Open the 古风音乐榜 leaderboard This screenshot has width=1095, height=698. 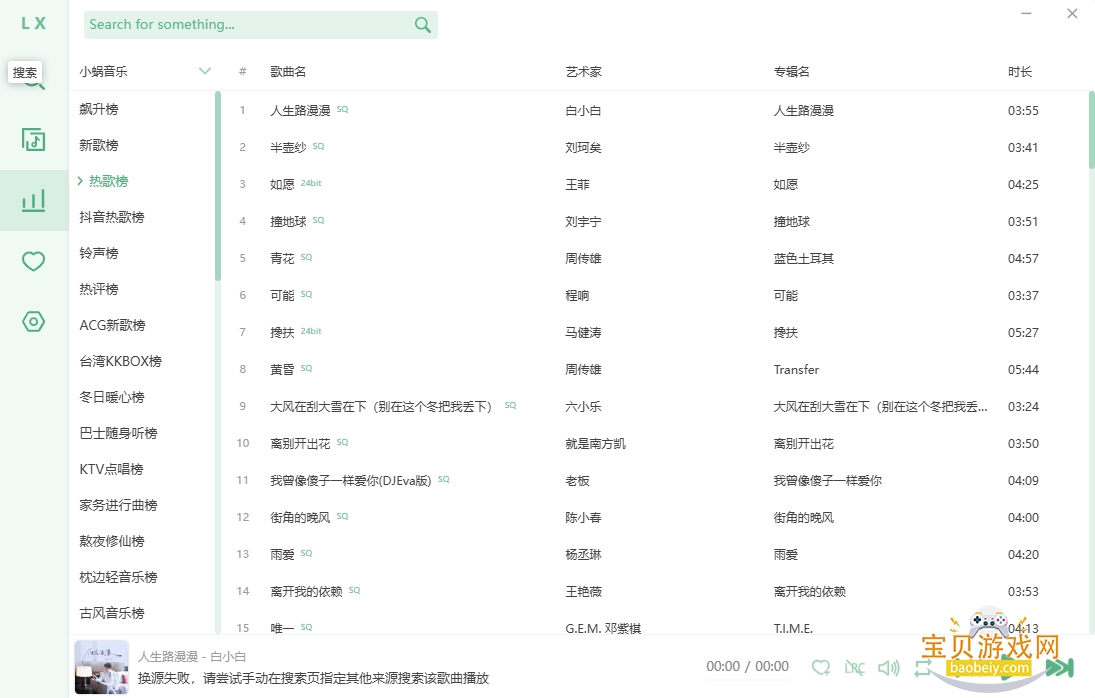point(112,614)
